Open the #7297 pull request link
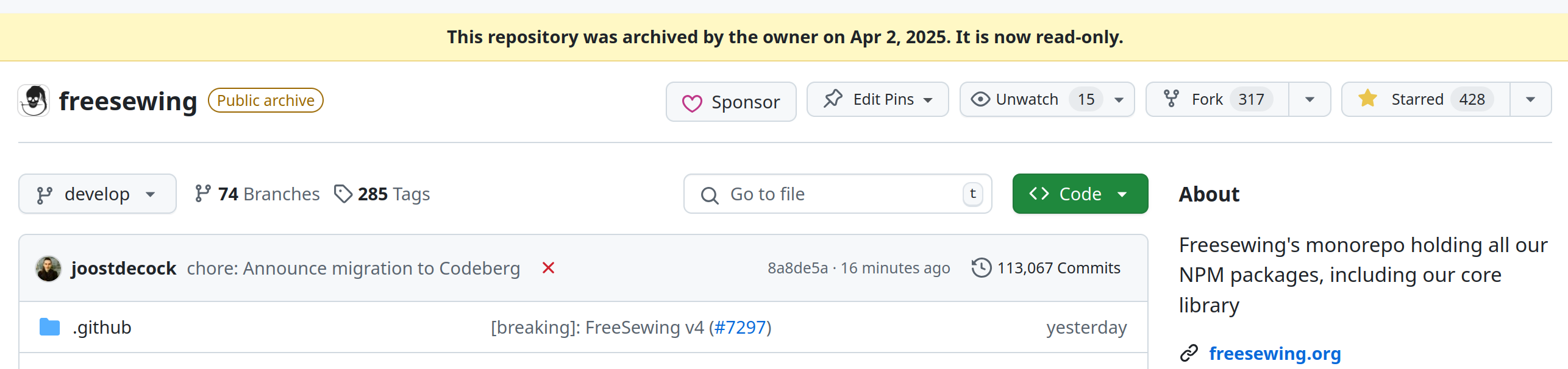This screenshot has width=1568, height=369. (739, 327)
